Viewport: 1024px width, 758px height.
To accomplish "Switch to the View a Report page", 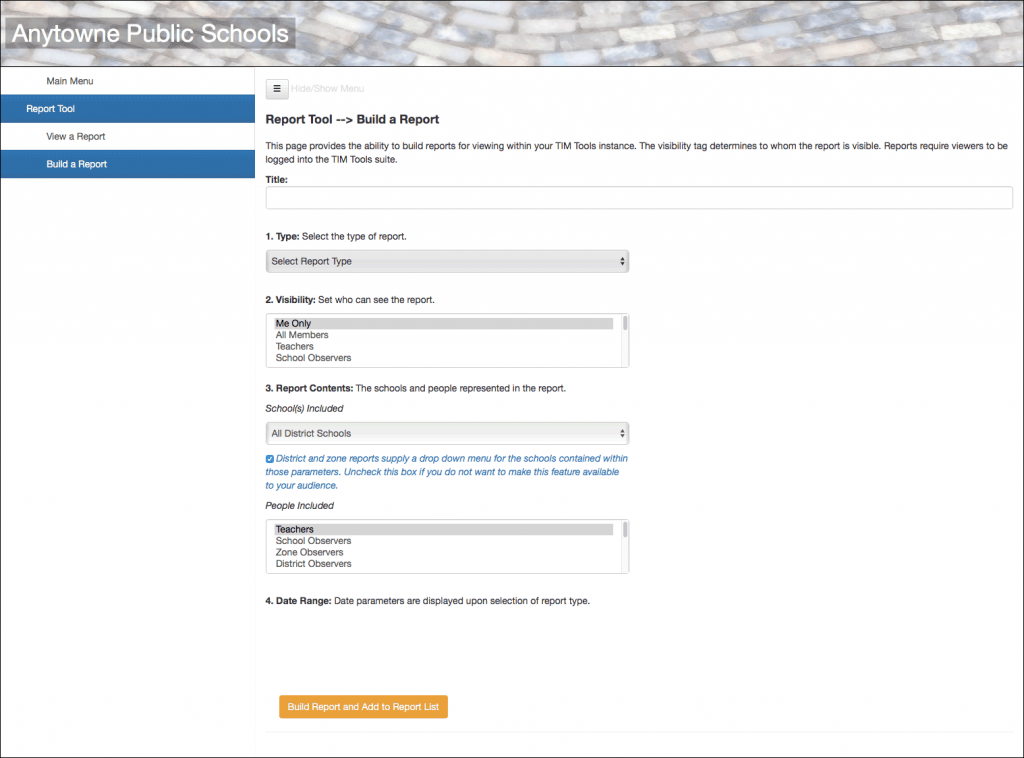I will [76, 135].
